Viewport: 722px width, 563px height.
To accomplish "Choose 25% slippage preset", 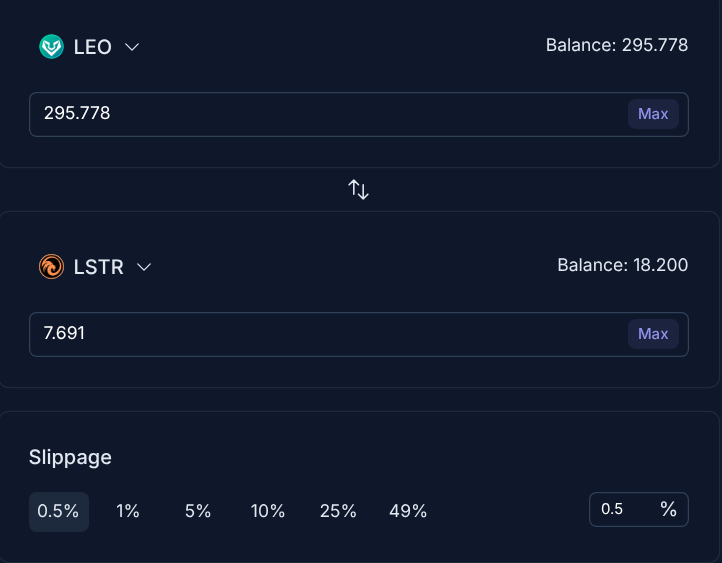I will pyautogui.click(x=338, y=511).
